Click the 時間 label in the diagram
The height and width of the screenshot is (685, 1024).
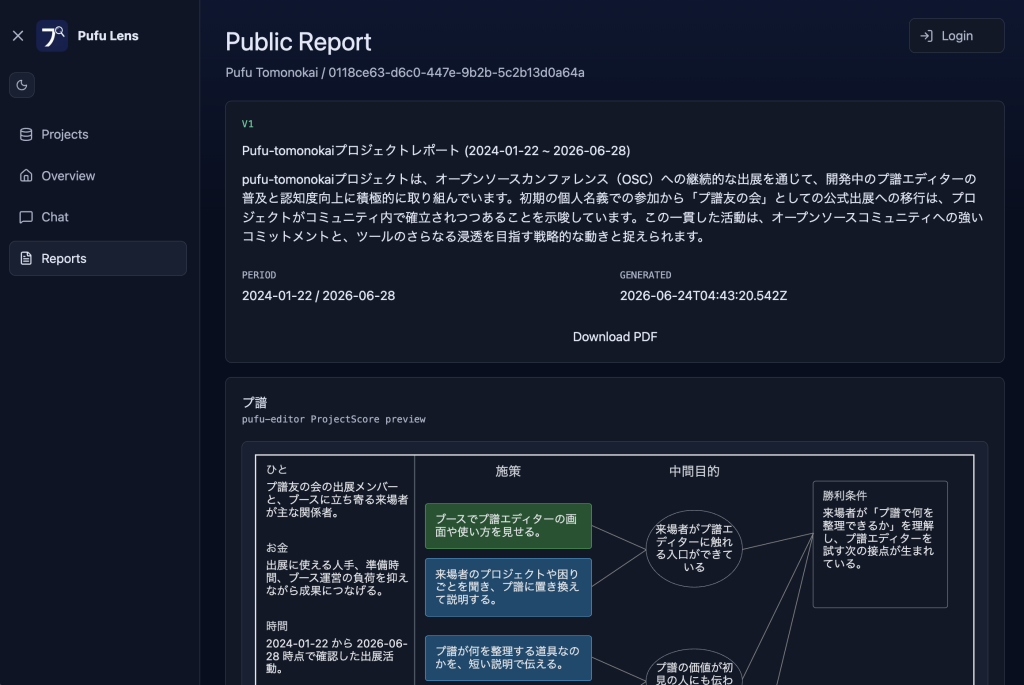click(x=277, y=626)
